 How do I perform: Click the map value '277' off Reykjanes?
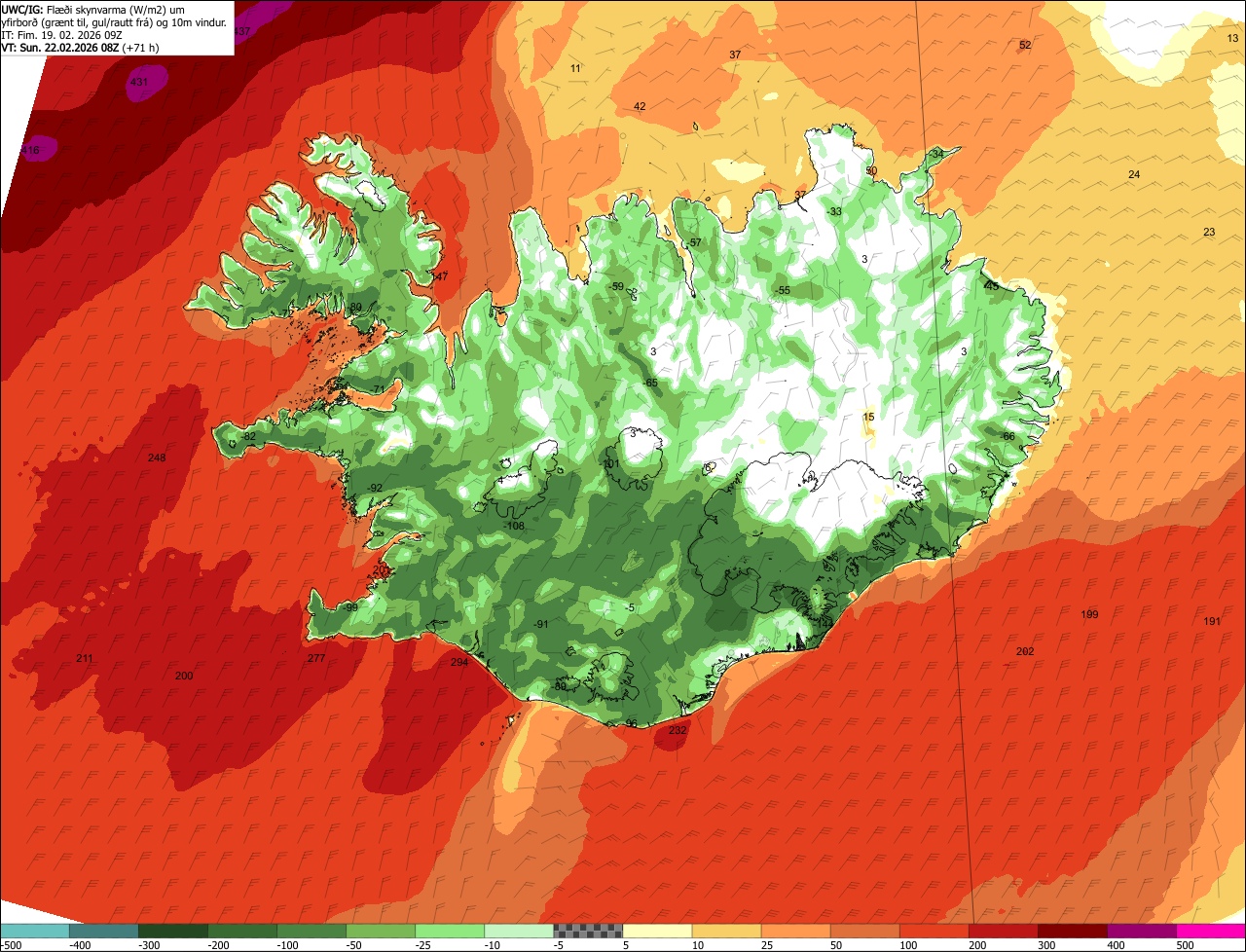(x=316, y=659)
